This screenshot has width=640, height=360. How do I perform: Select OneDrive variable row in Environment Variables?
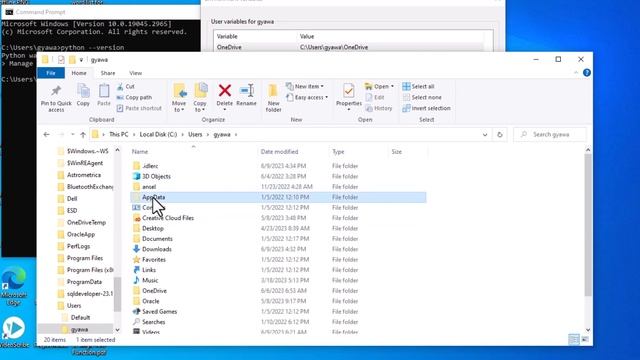[349, 47]
